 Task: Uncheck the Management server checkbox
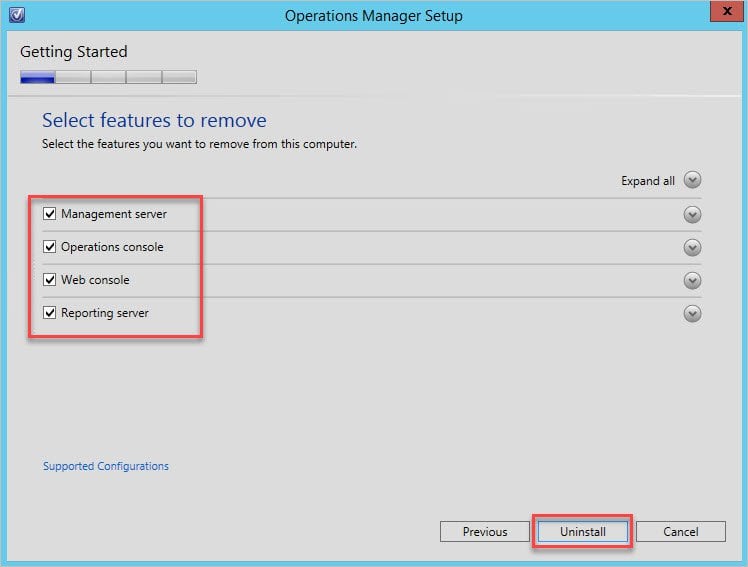50,214
